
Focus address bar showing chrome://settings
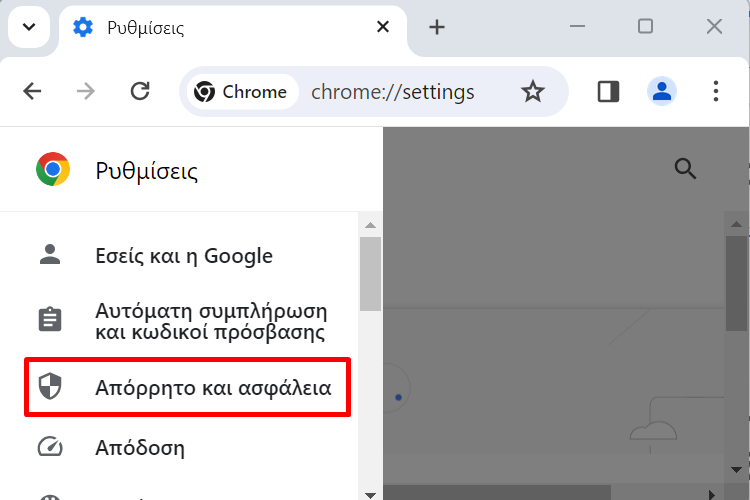[393, 92]
